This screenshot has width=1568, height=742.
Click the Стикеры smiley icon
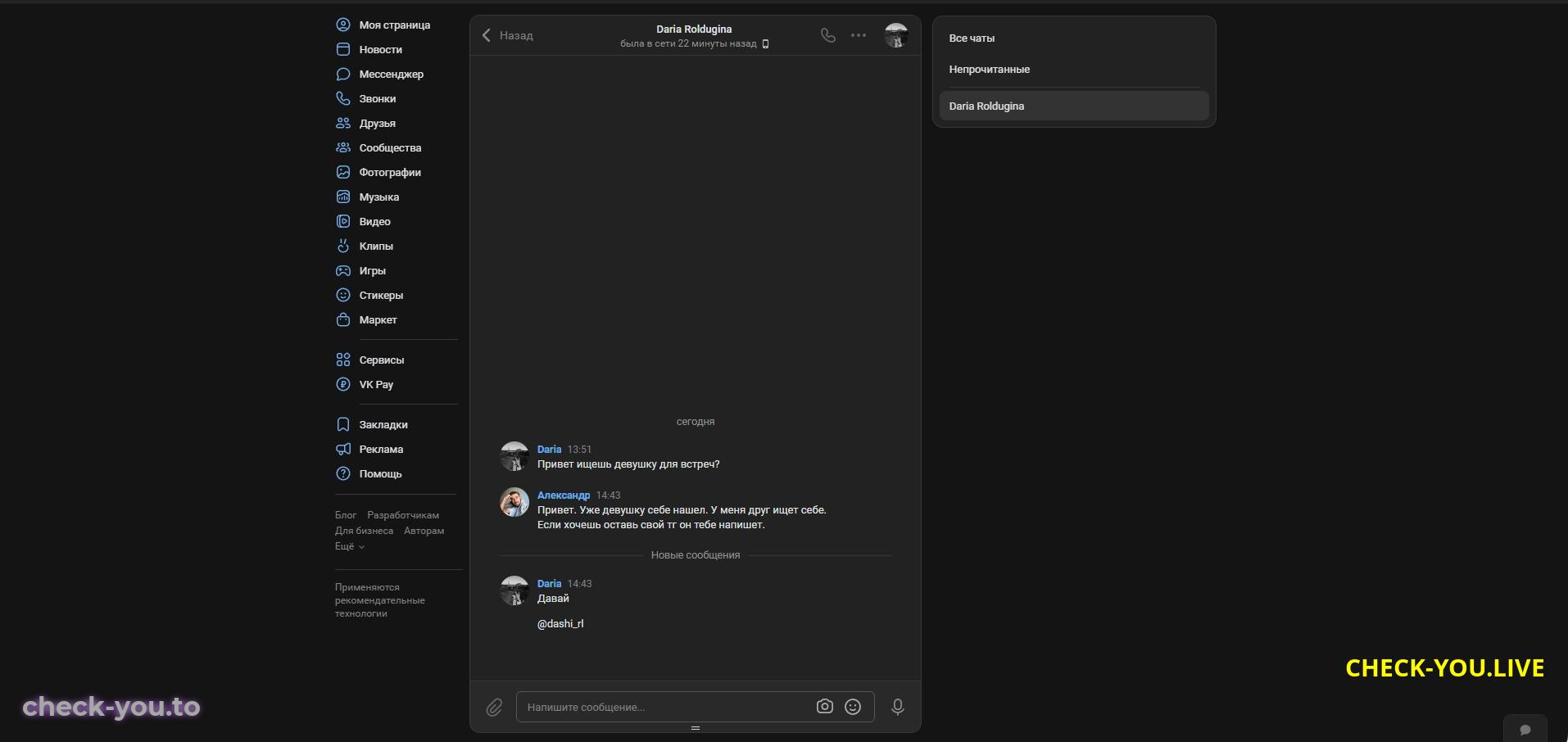[343, 296]
